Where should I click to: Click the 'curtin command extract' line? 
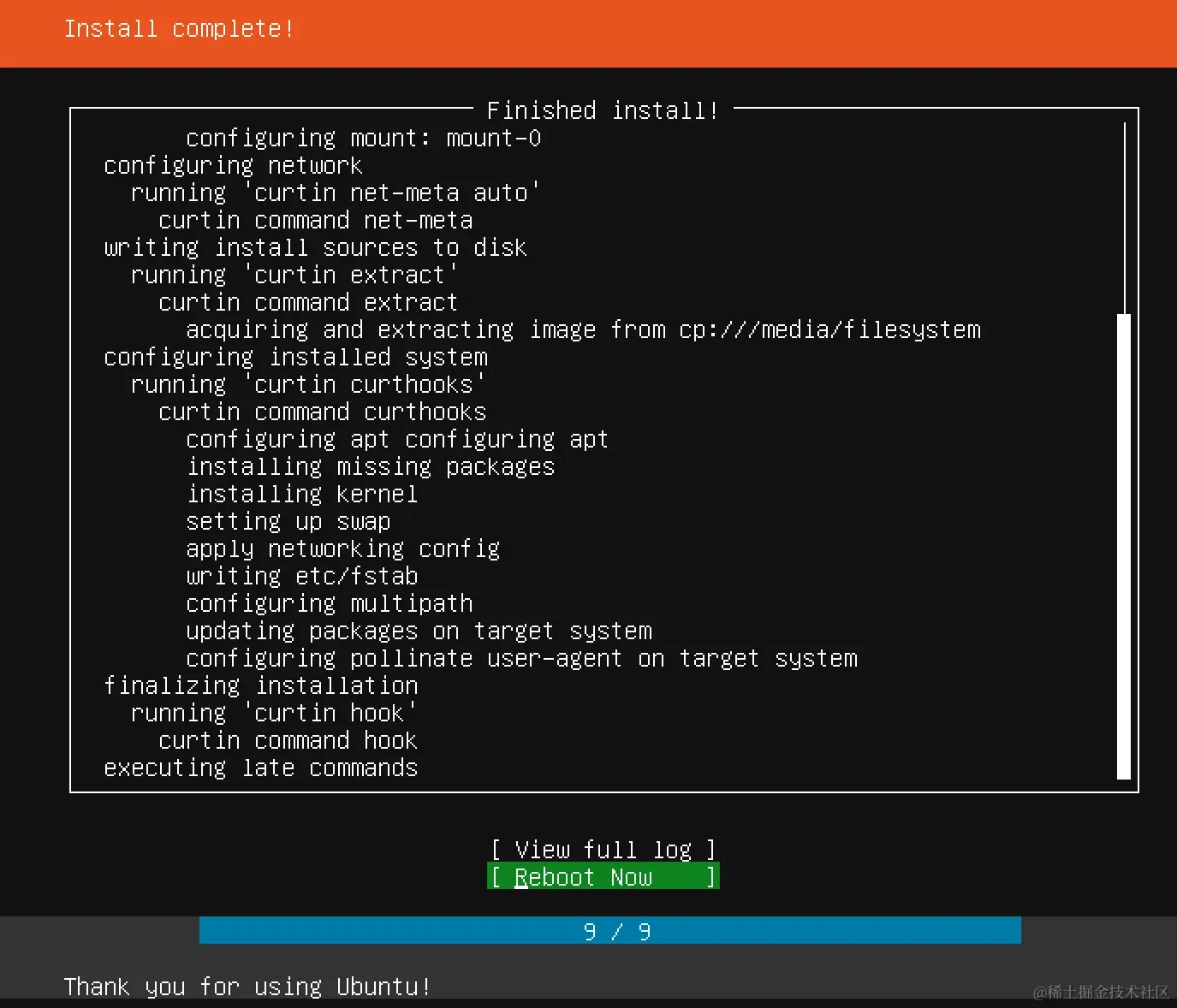[308, 302]
